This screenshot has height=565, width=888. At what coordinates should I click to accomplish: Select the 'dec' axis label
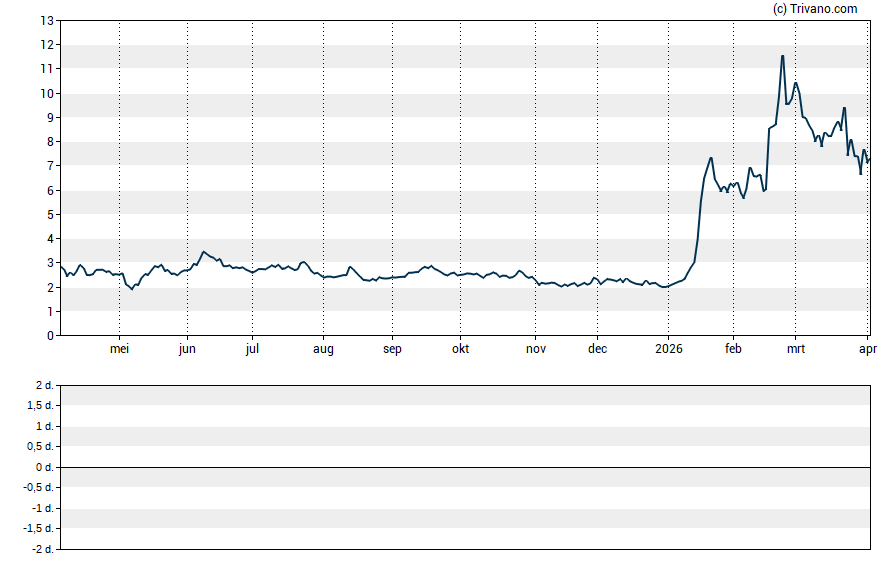coord(597,349)
